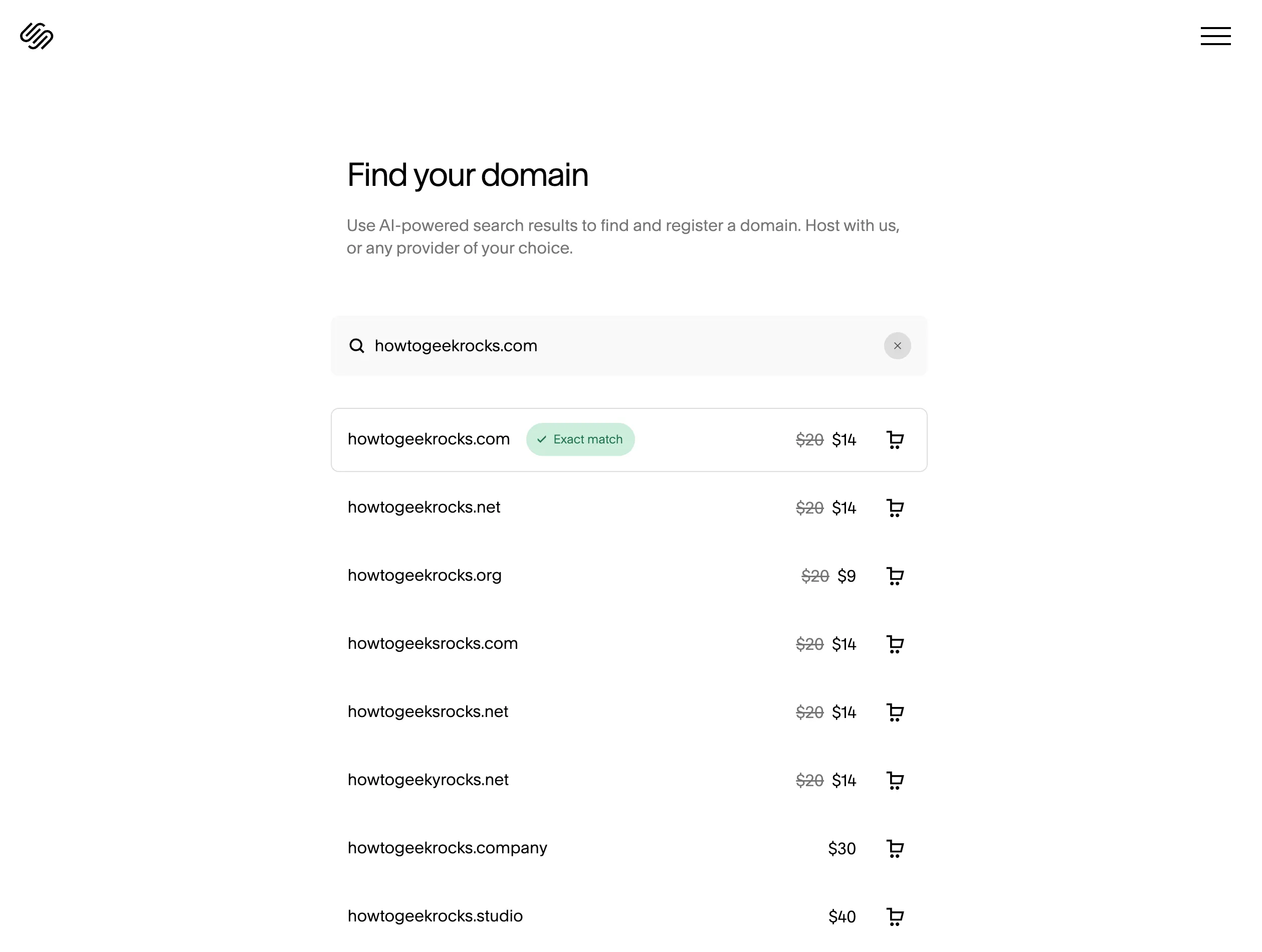Click the search magnifier icon
1262x952 pixels.
tap(356, 346)
